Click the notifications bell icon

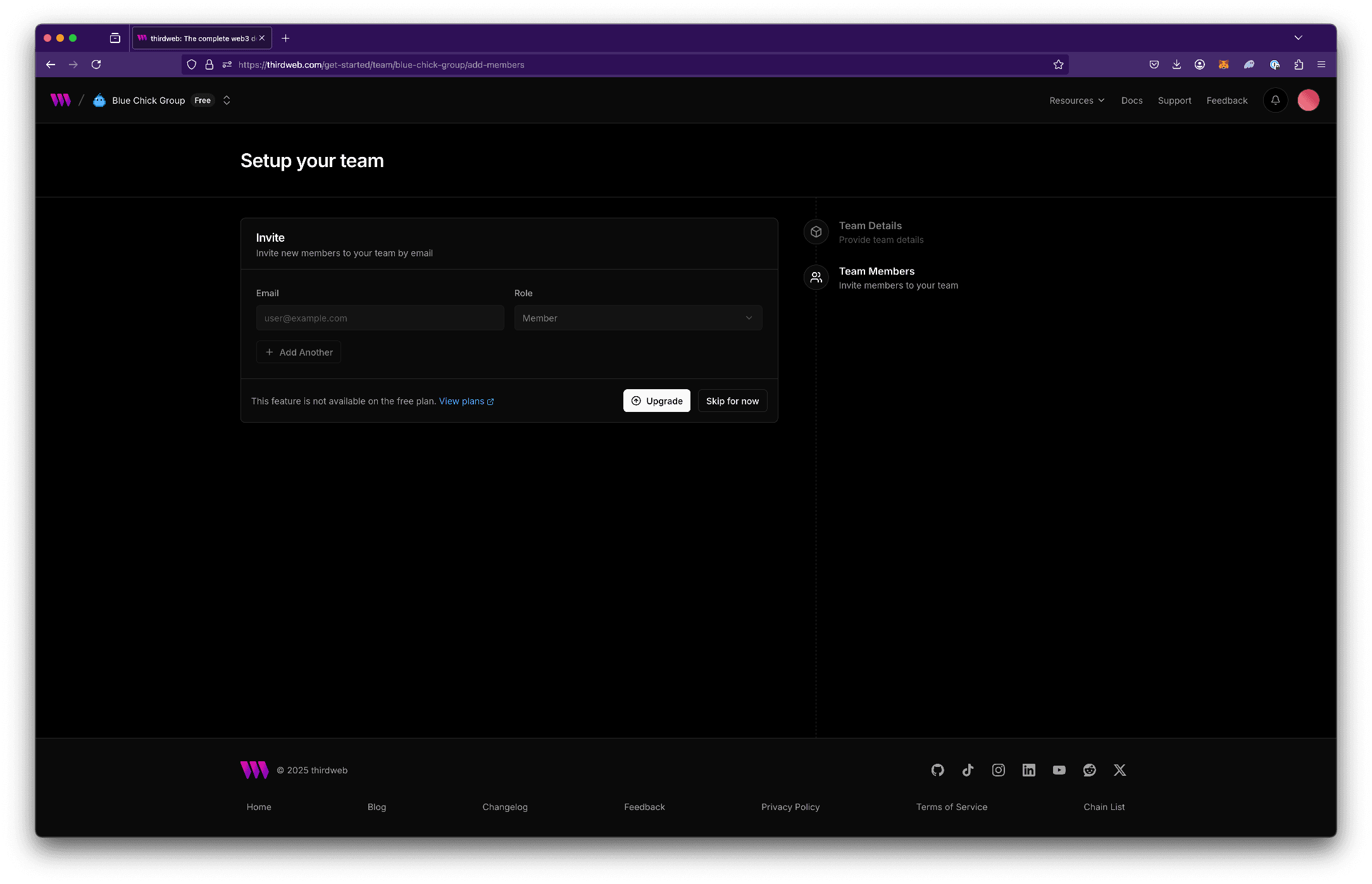(1276, 100)
